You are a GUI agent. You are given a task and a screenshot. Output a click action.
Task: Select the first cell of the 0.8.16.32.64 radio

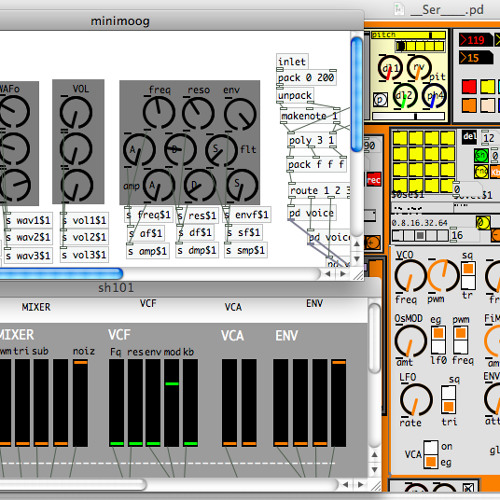[397, 236]
